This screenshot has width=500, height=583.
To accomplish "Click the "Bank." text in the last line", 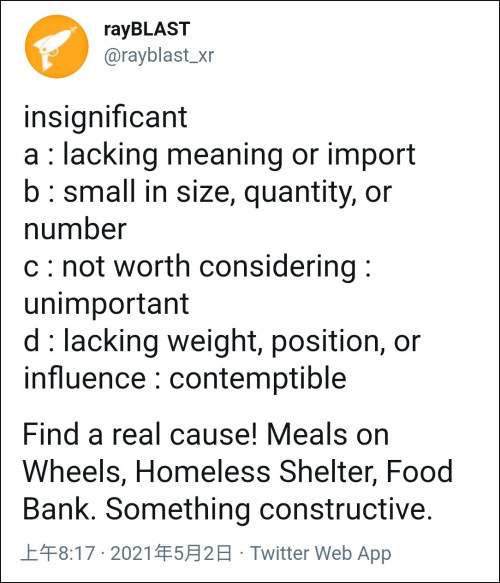I will point(59,509).
